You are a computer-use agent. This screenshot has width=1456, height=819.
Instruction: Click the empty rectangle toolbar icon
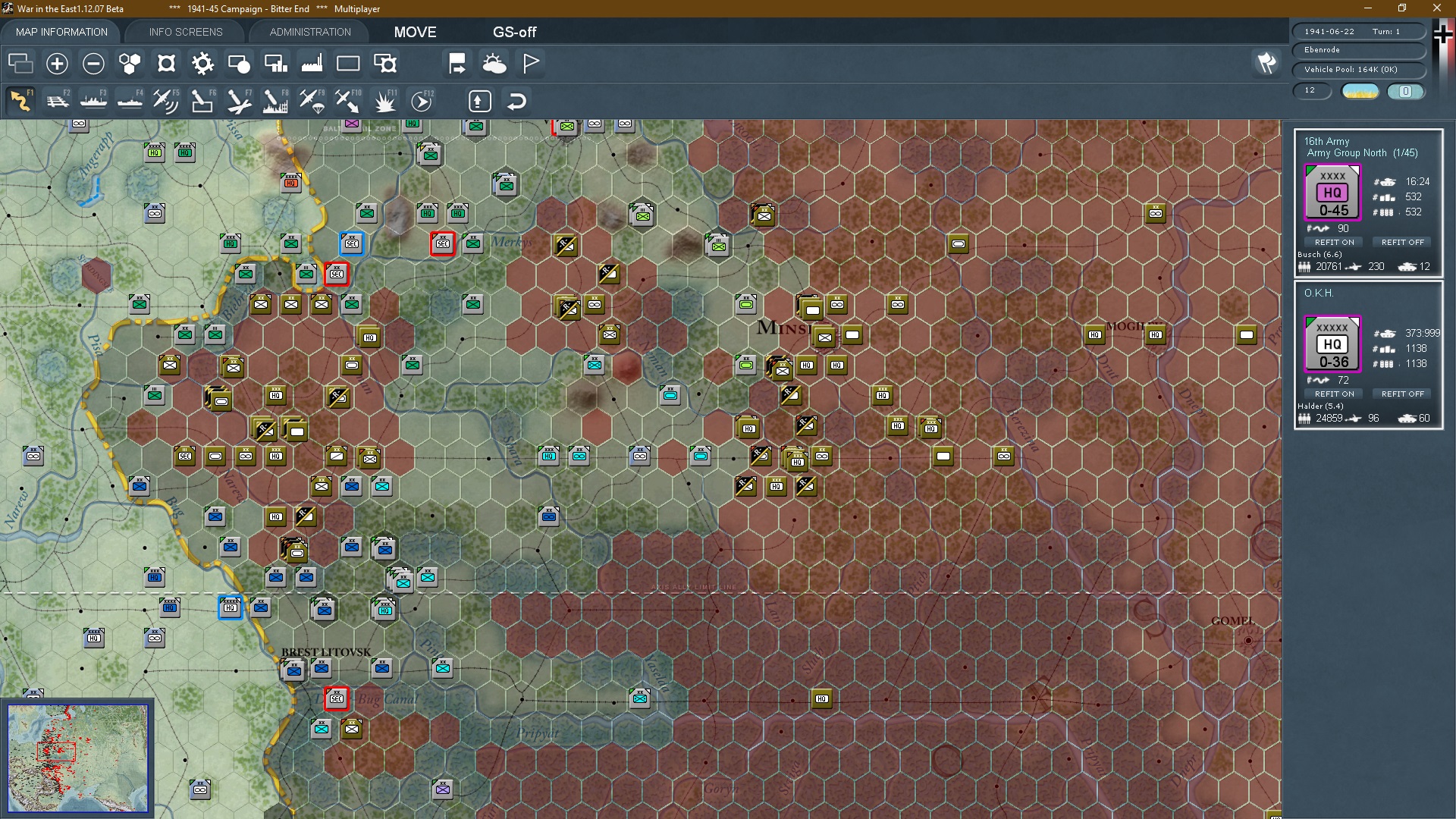348,63
